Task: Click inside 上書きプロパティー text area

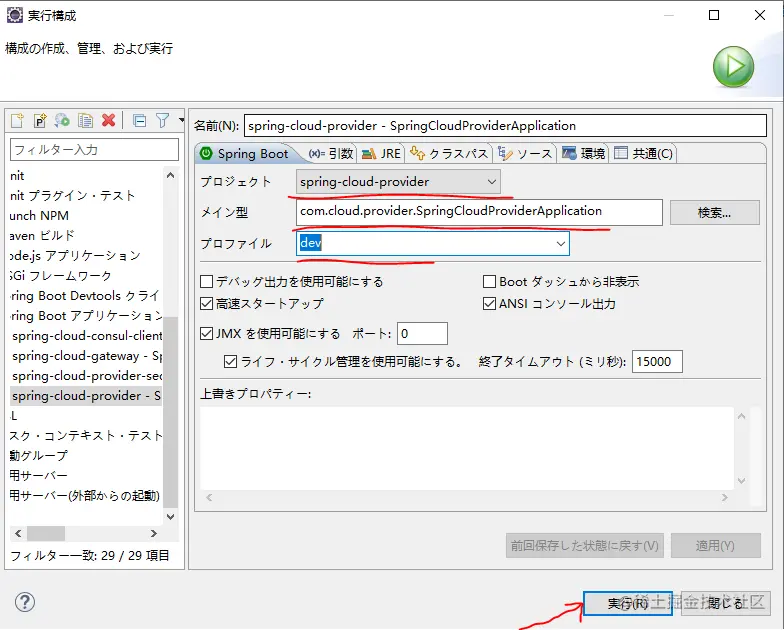Action: [x=466, y=448]
